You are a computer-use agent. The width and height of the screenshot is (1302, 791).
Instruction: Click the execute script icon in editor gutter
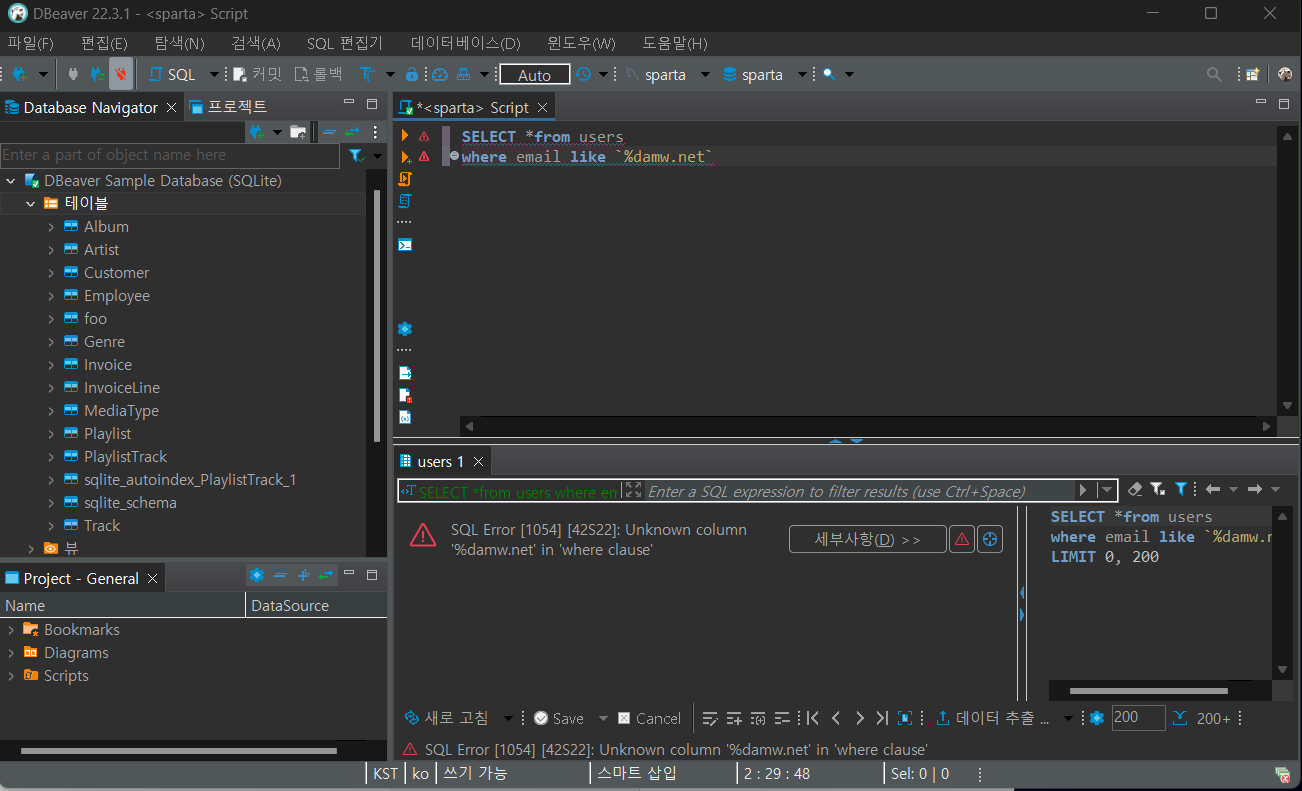coord(405,179)
